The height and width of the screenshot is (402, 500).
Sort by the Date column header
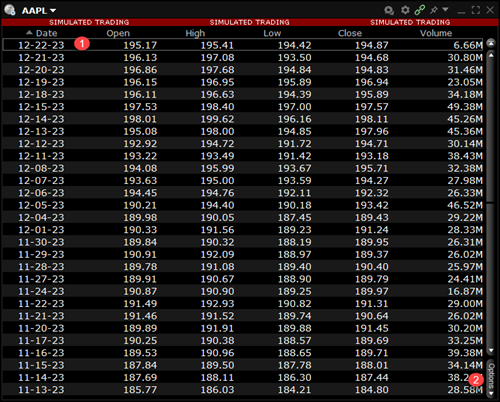46,33
